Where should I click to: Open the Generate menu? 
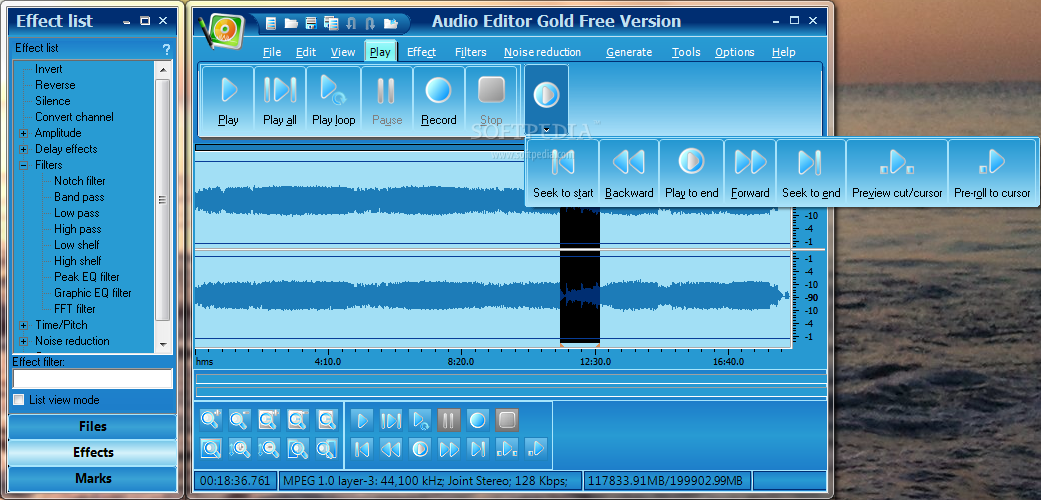click(629, 52)
